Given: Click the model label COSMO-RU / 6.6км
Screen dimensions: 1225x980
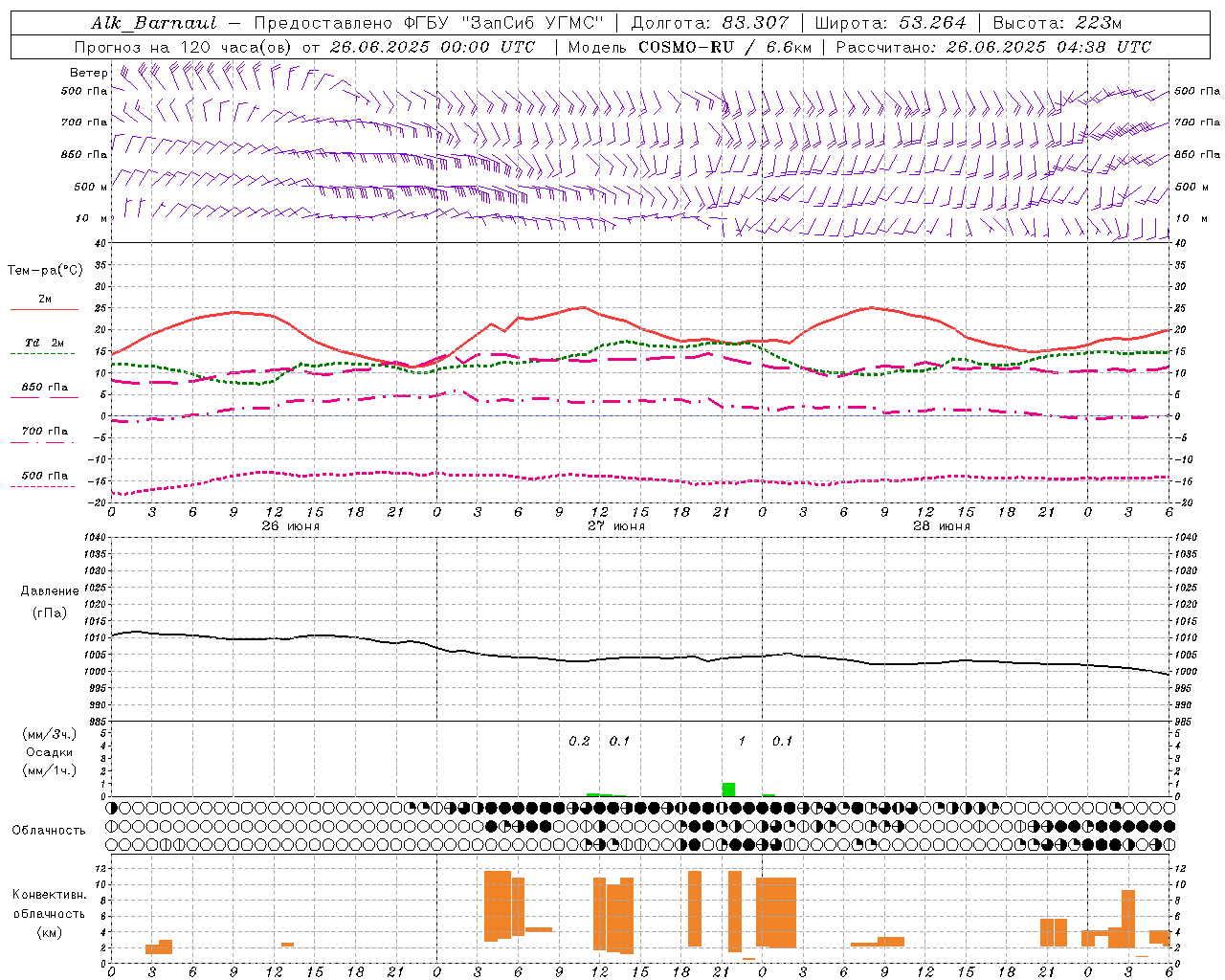Looking at the screenshot, I should coord(725,47).
